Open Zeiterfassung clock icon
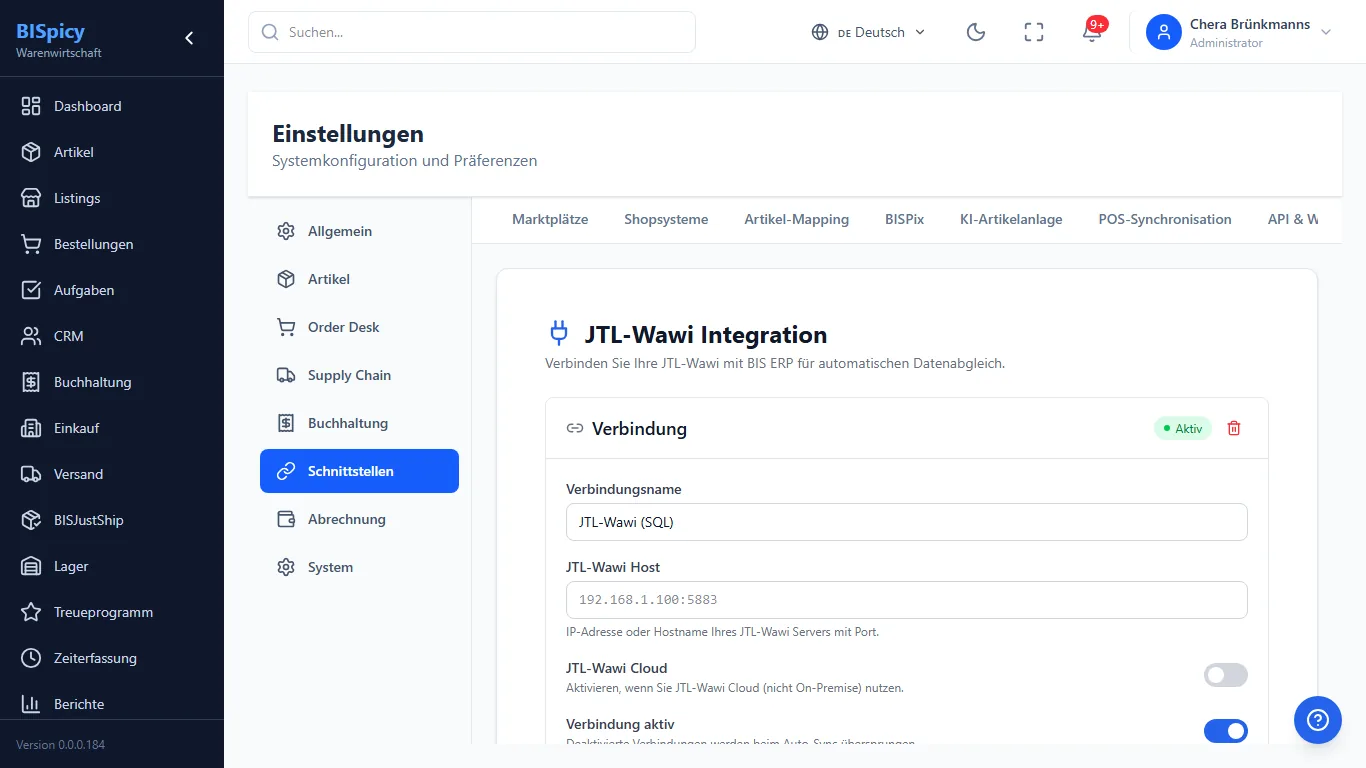This screenshot has height=768, width=1366. coord(31,658)
